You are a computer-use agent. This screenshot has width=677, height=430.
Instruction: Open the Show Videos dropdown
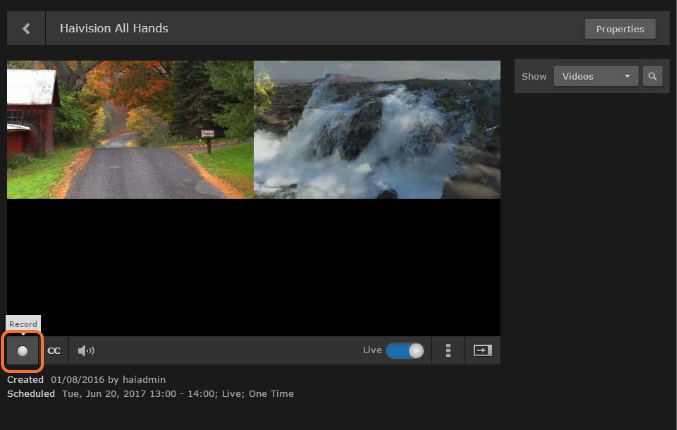coord(597,76)
